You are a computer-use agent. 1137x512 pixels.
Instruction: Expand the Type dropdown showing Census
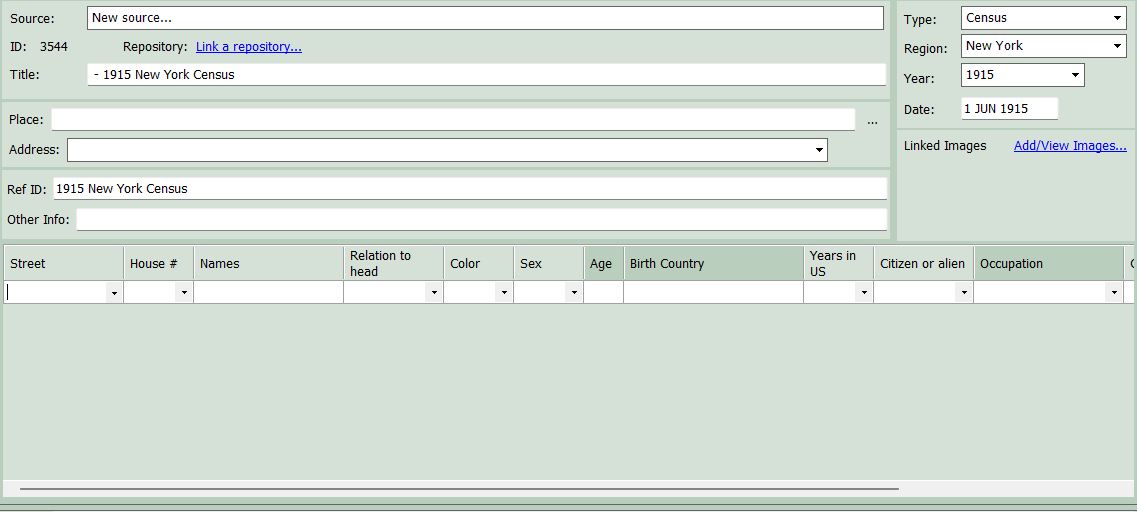pyautogui.click(x=1117, y=18)
